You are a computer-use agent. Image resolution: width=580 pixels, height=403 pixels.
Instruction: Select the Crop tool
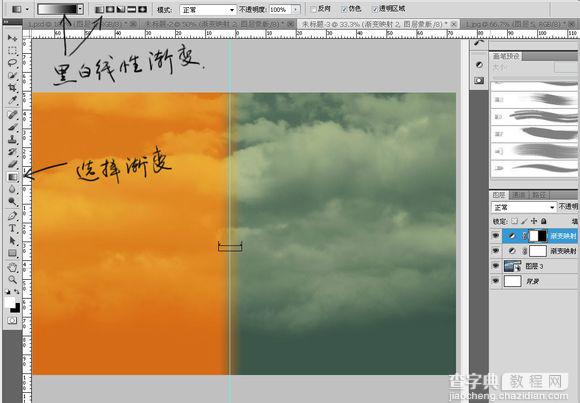13,88
